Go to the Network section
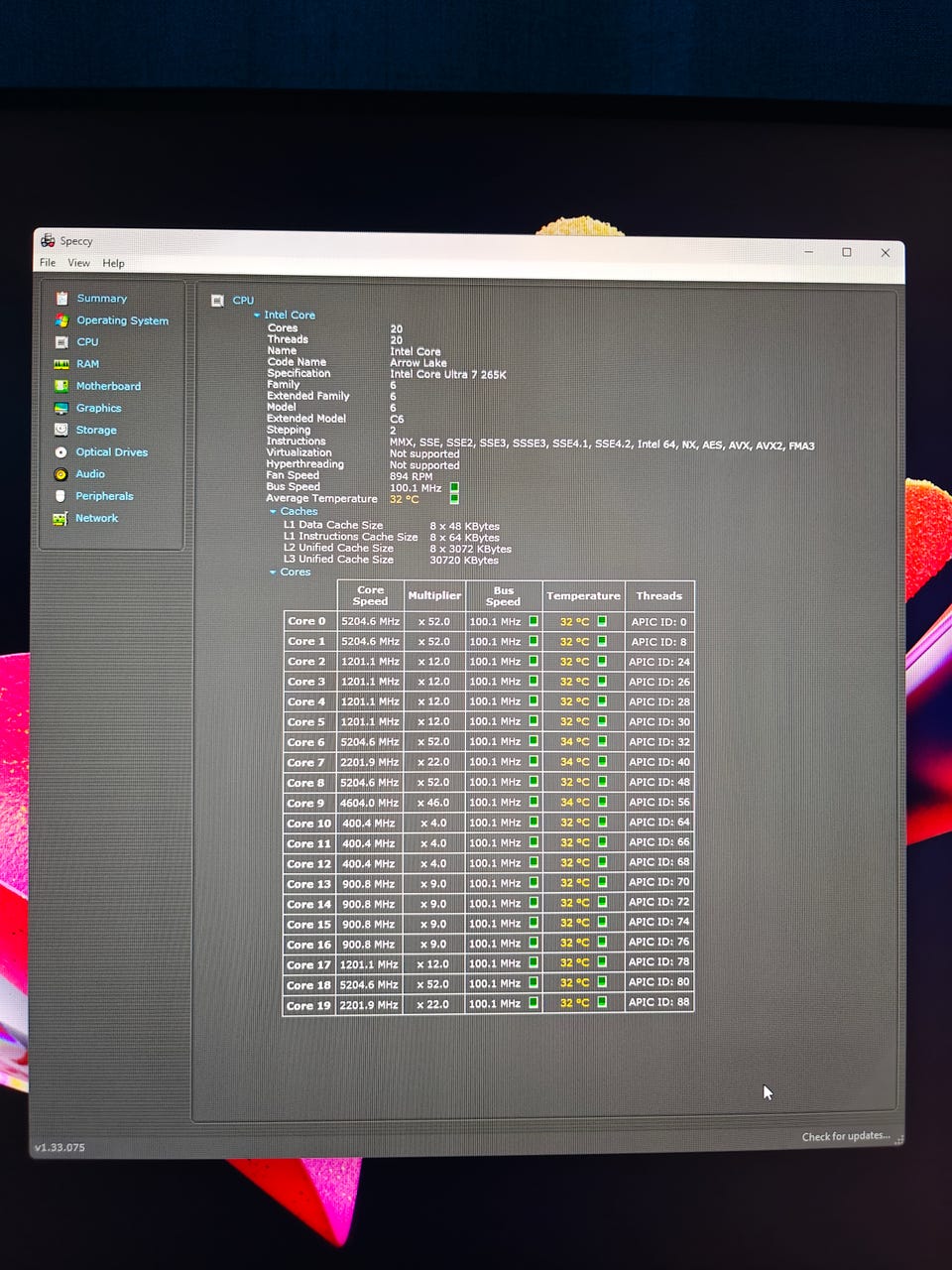The width and height of the screenshot is (952, 1270). pos(96,518)
